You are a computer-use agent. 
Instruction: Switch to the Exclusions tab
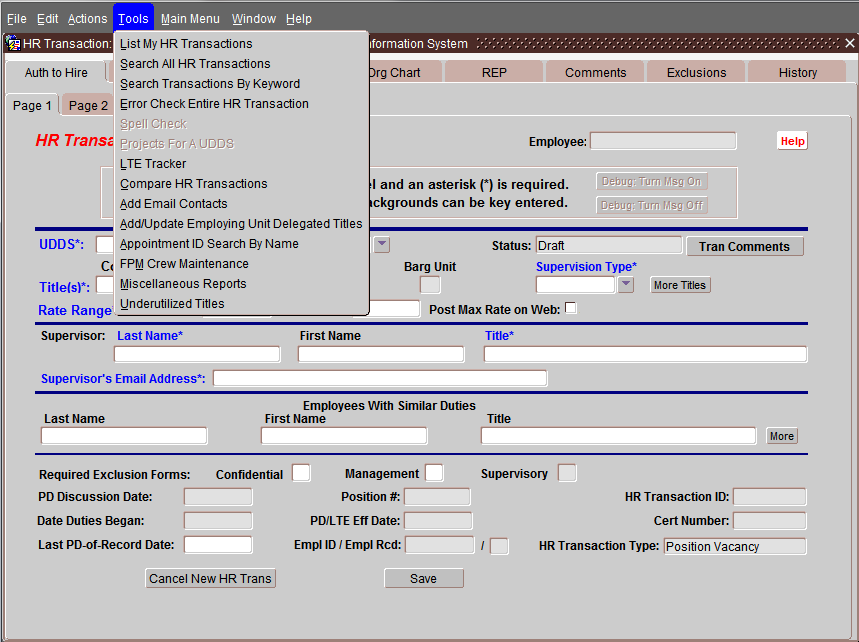(x=696, y=72)
